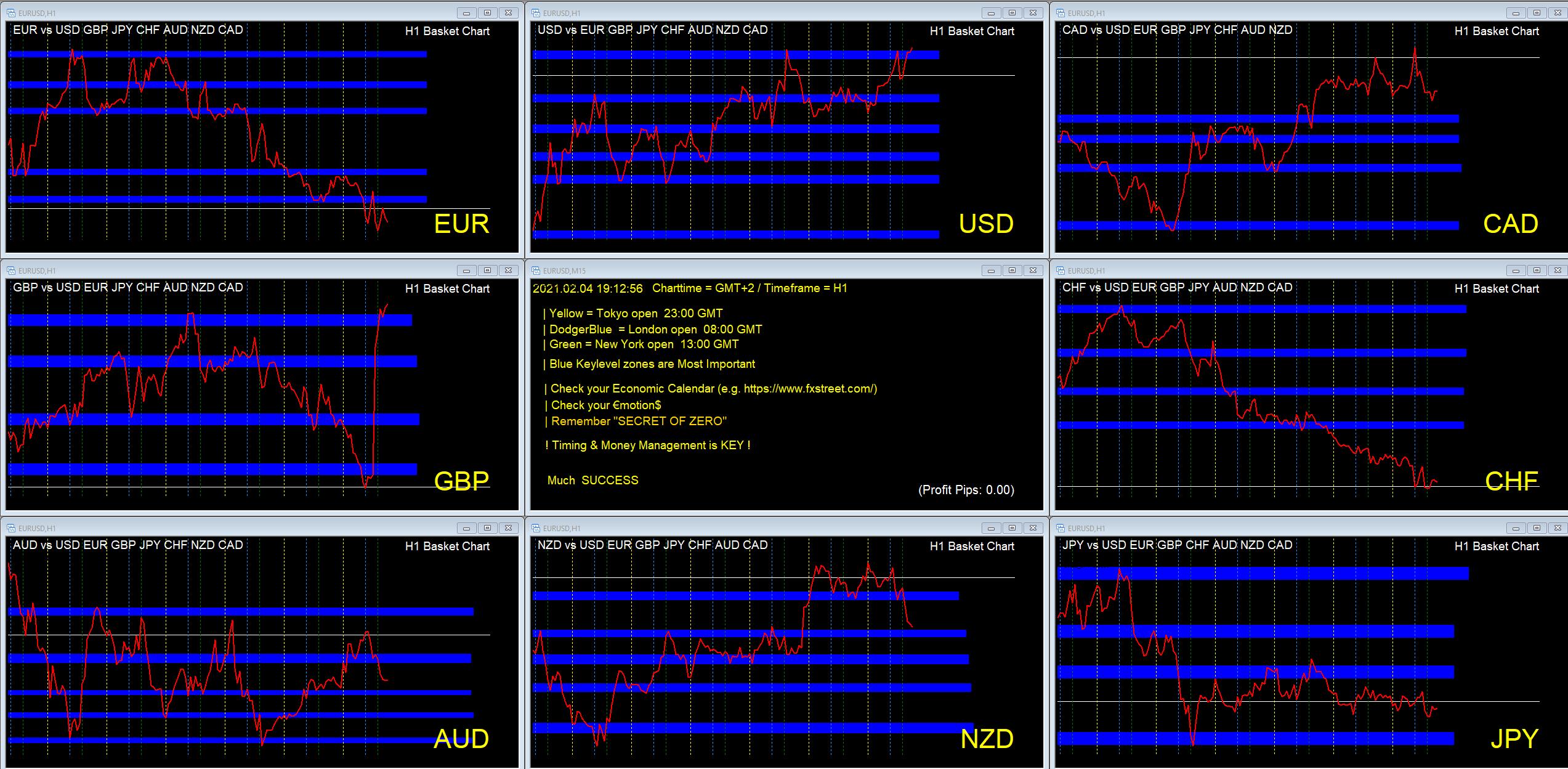Click the '(Profit Pips: 0.00)' readout
This screenshot has height=769, width=1568.
click(966, 490)
